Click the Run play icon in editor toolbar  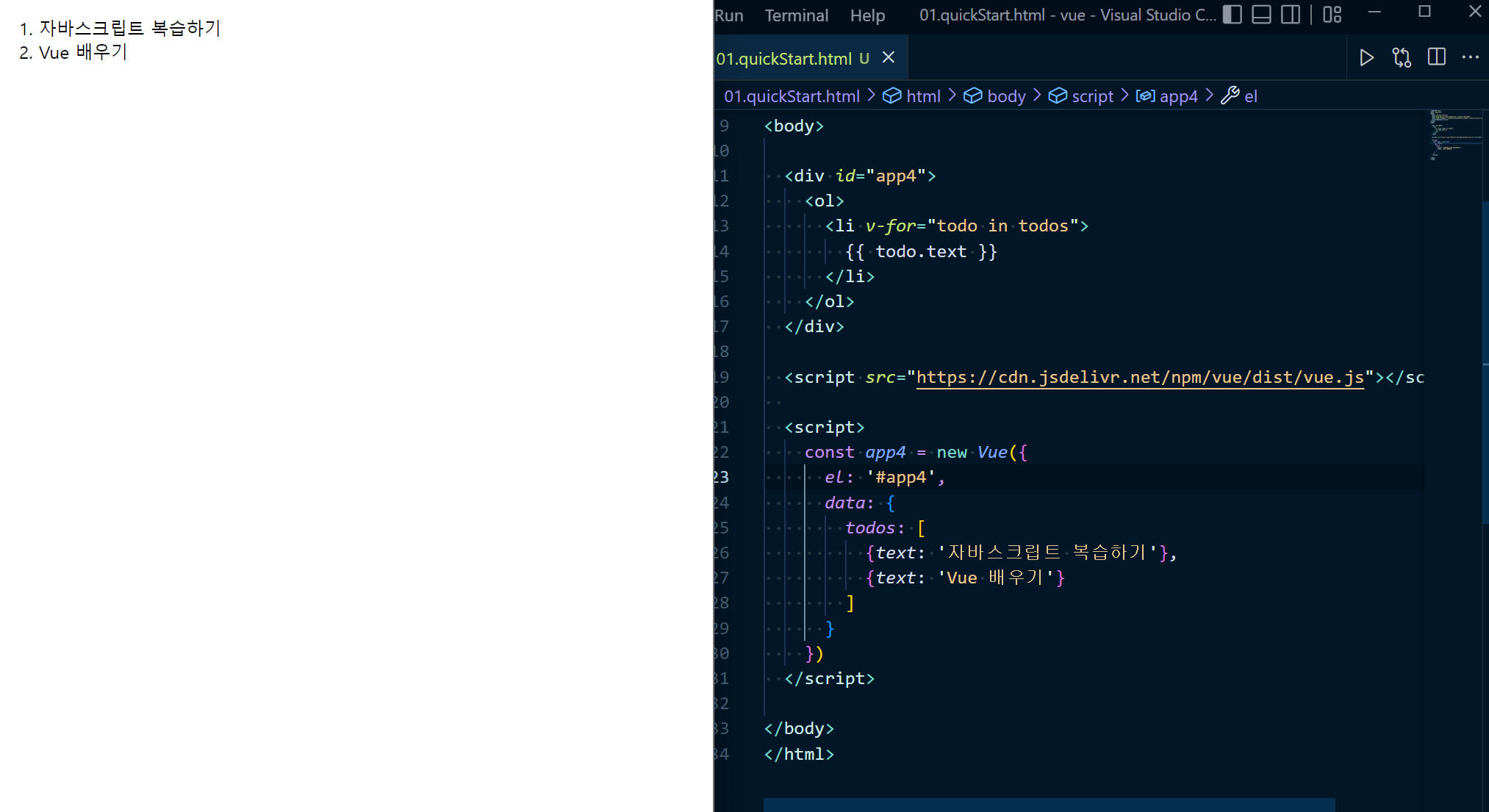1366,57
